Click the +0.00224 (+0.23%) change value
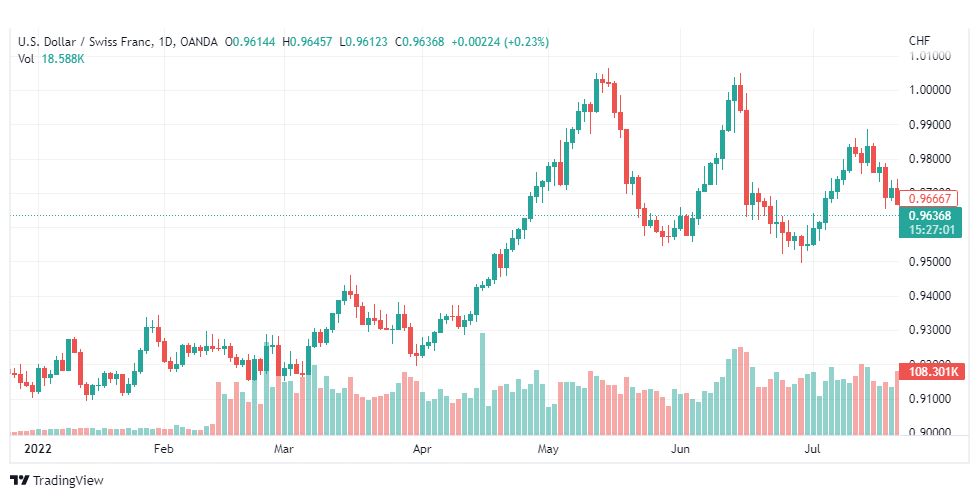 coord(500,42)
